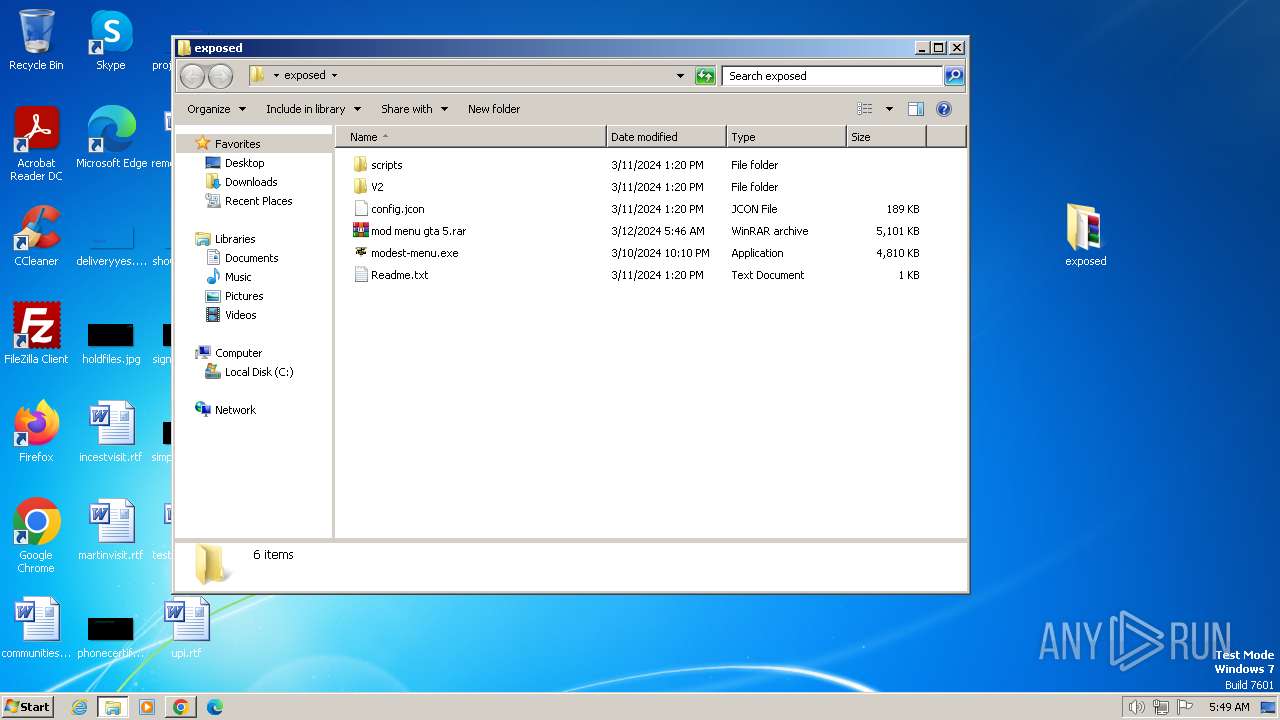Click the volume speaker tray icon
The image size is (1280, 720).
(x=1136, y=707)
